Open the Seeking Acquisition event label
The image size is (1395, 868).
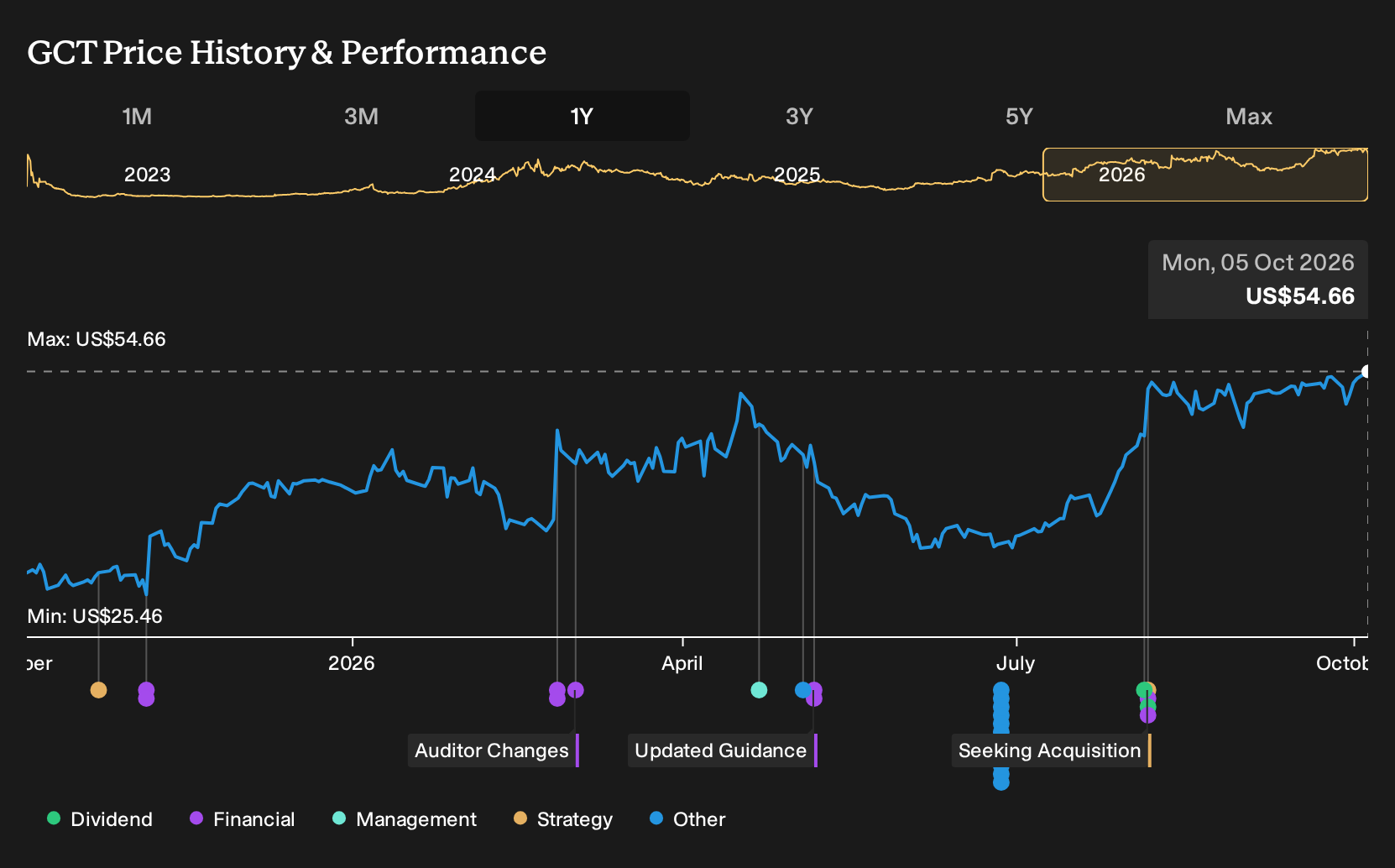(x=1051, y=750)
